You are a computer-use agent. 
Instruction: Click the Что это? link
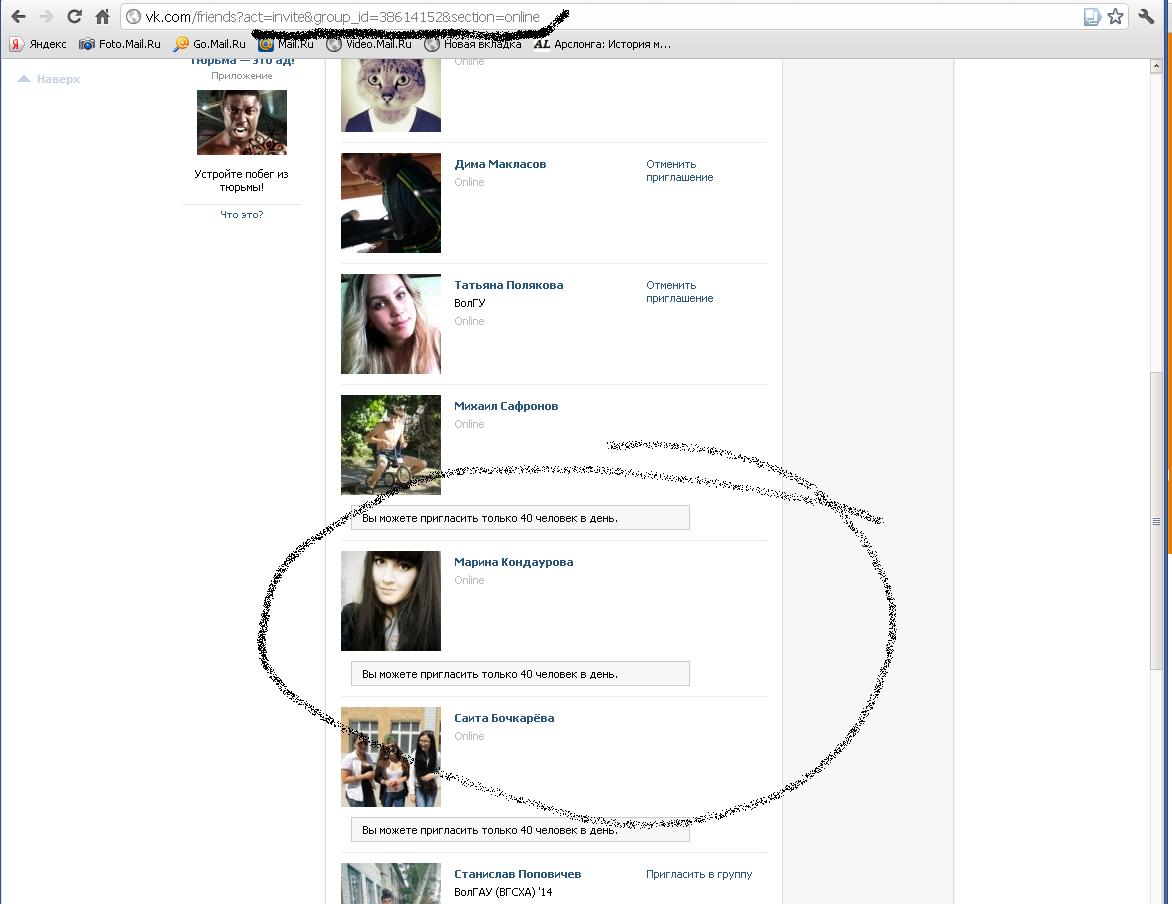(x=241, y=215)
